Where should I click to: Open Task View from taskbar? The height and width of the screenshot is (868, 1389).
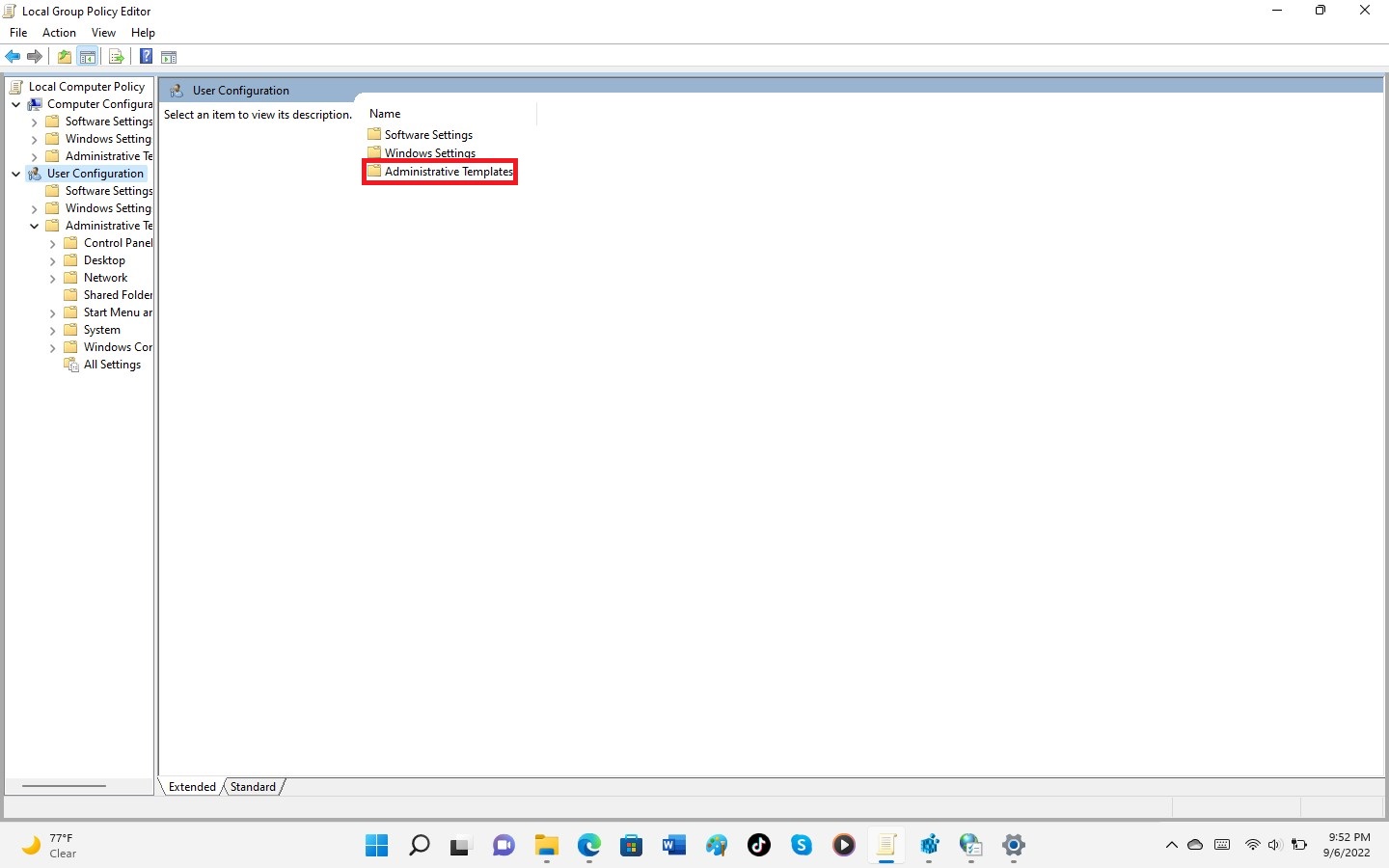(x=460, y=846)
